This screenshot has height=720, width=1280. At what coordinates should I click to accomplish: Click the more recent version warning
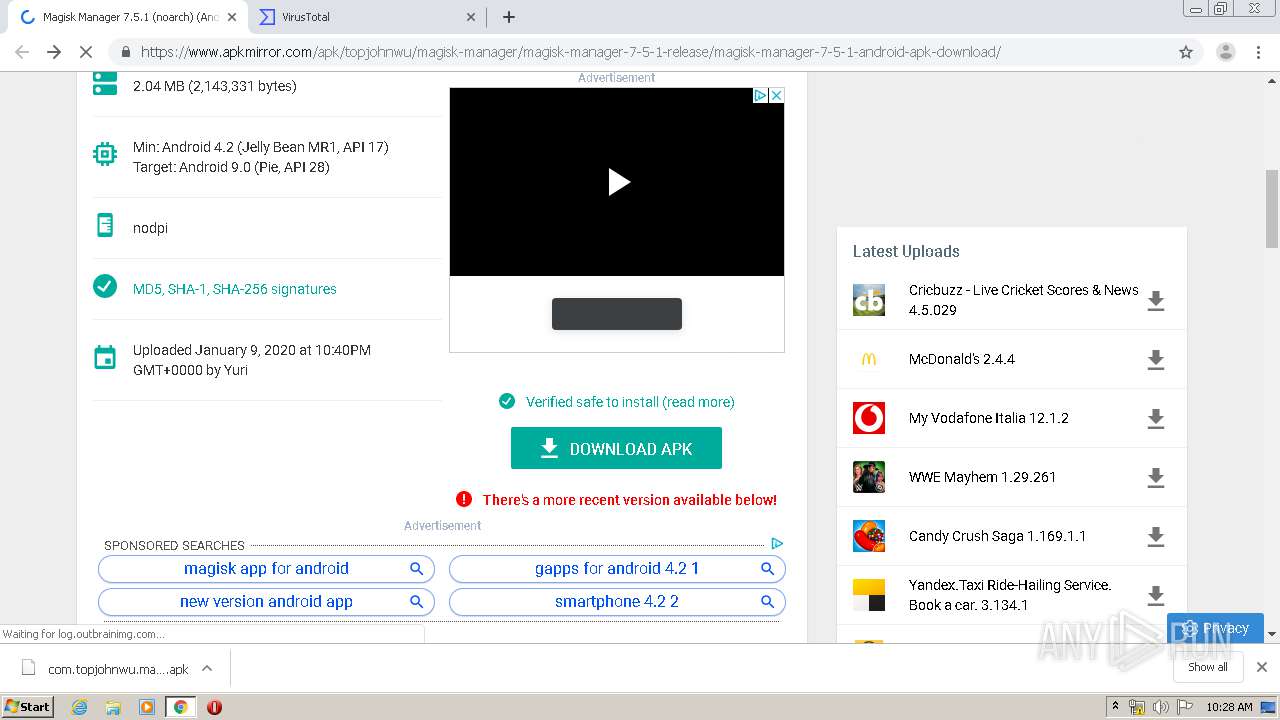[629, 500]
